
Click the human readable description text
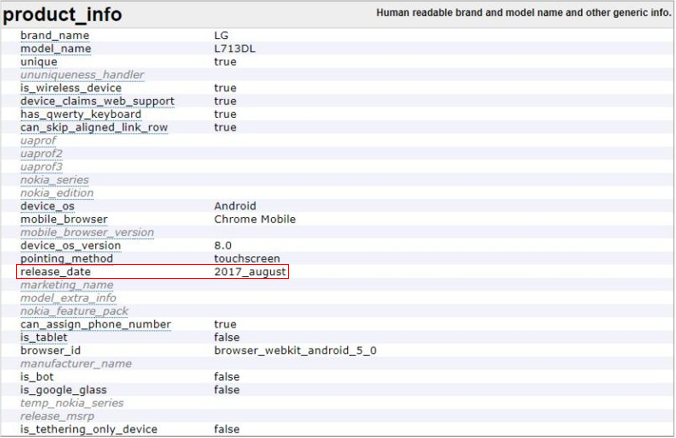[x=524, y=13]
